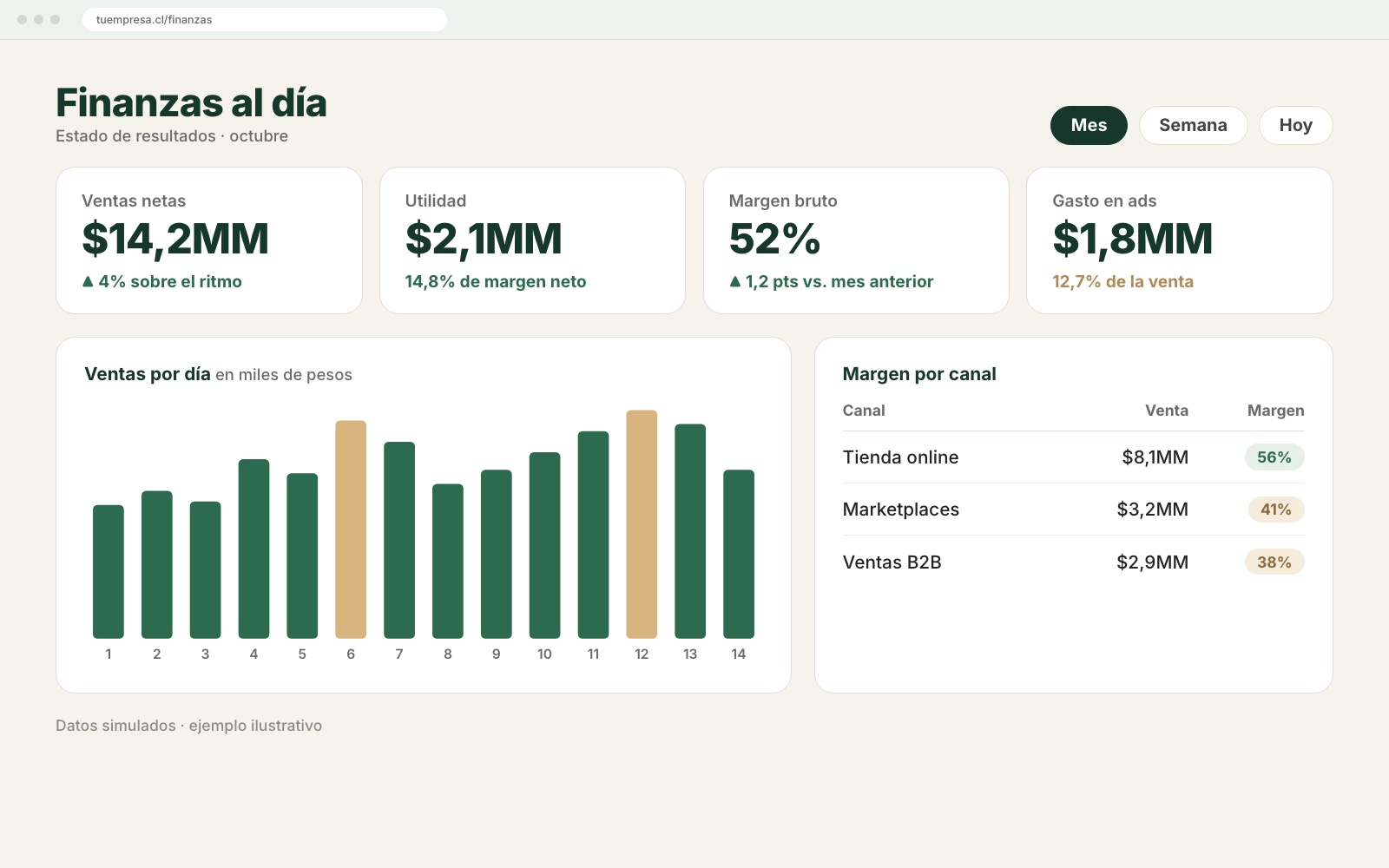
Task: Click the day 3 sales bar
Action: (206, 569)
